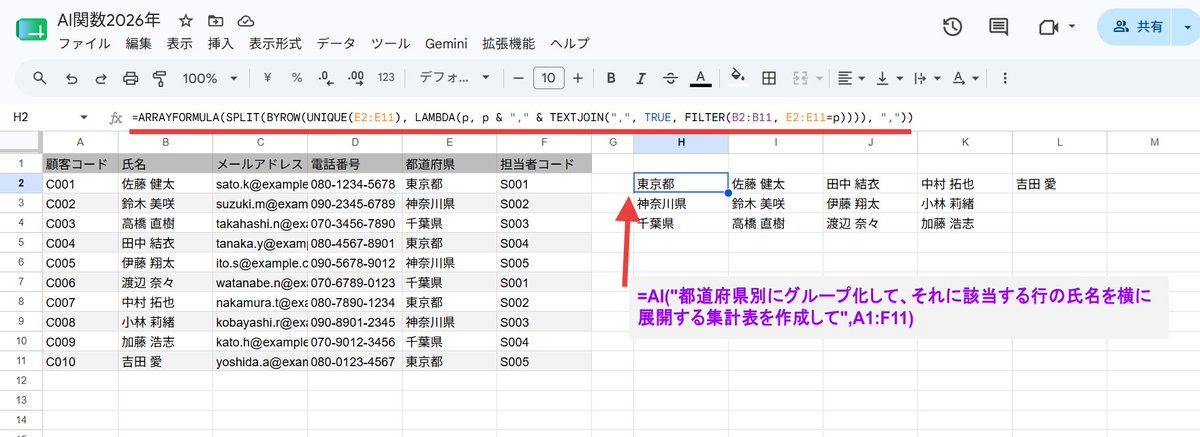Open the comments panel icon
The height and width of the screenshot is (437, 1200).
[x=998, y=28]
